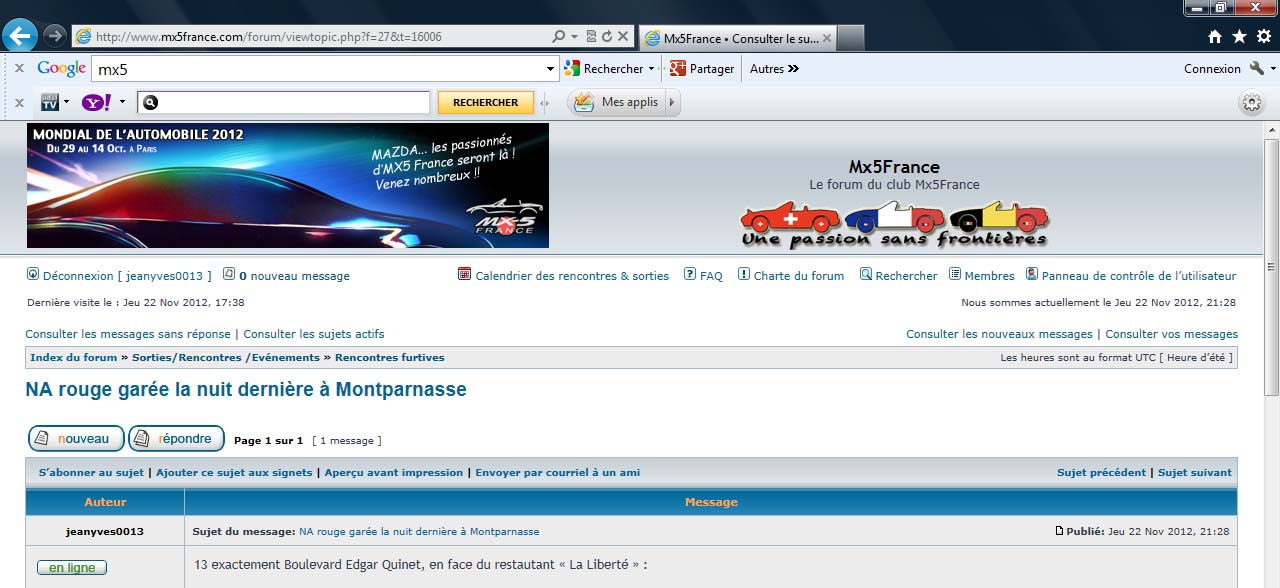Click the adsl TV icon
Image resolution: width=1280 pixels, height=588 pixels.
click(49, 102)
